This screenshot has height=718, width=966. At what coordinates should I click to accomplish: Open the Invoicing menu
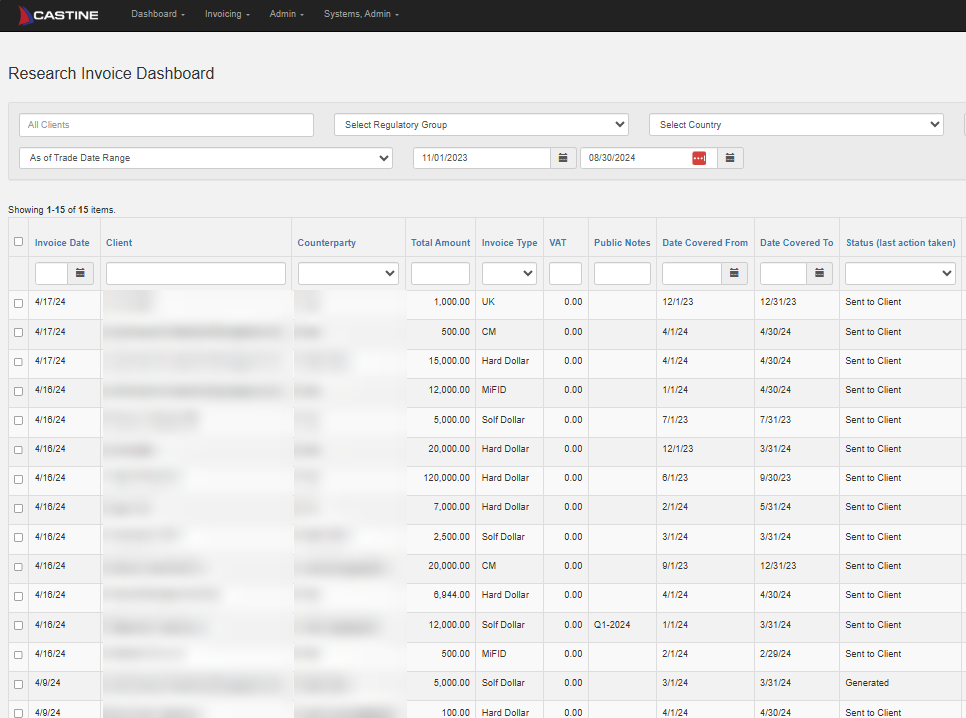(x=227, y=14)
